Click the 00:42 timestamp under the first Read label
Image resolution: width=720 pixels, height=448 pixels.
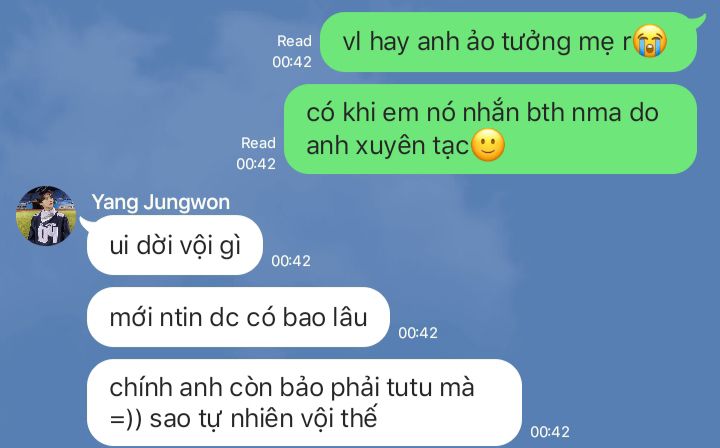(292, 62)
